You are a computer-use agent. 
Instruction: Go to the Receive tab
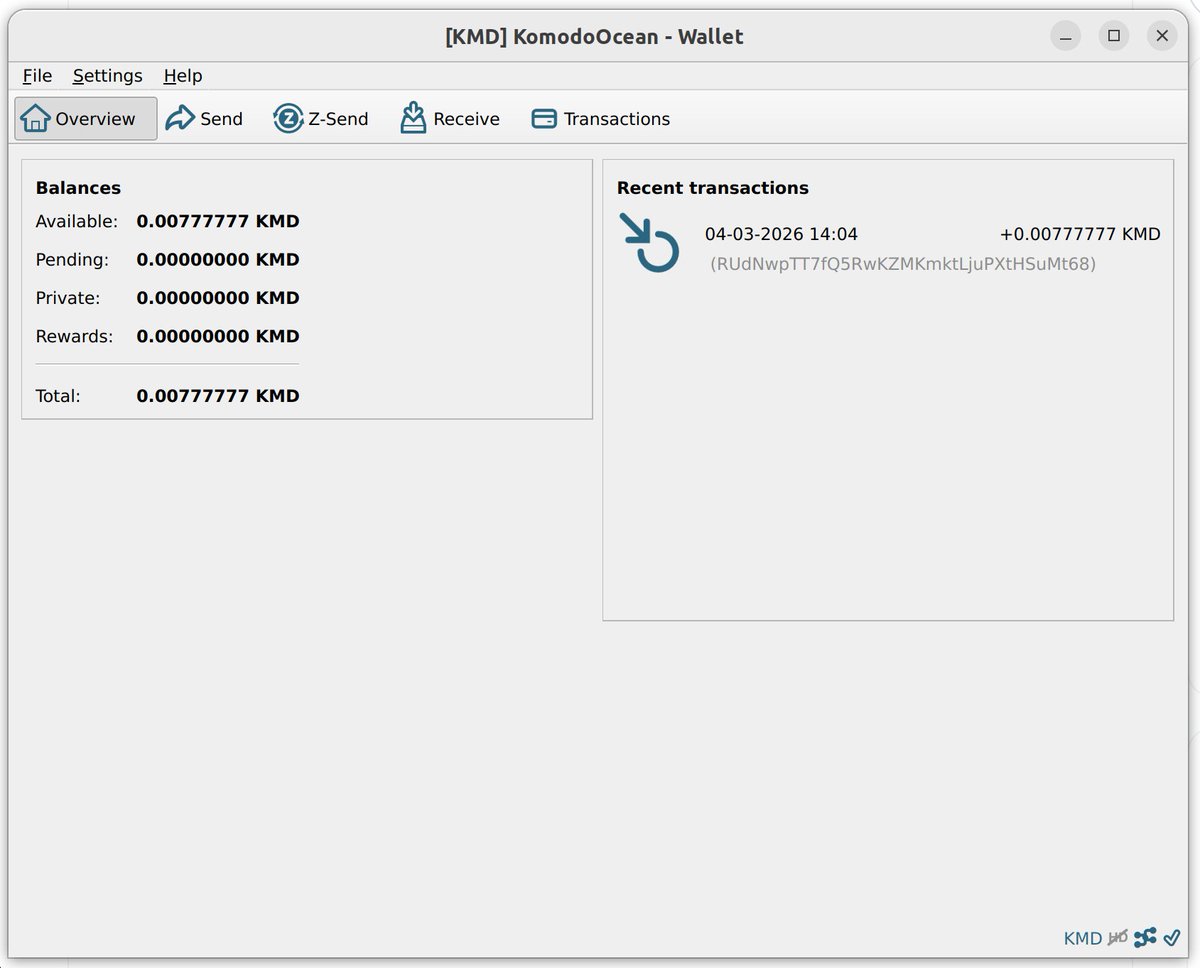coord(450,119)
